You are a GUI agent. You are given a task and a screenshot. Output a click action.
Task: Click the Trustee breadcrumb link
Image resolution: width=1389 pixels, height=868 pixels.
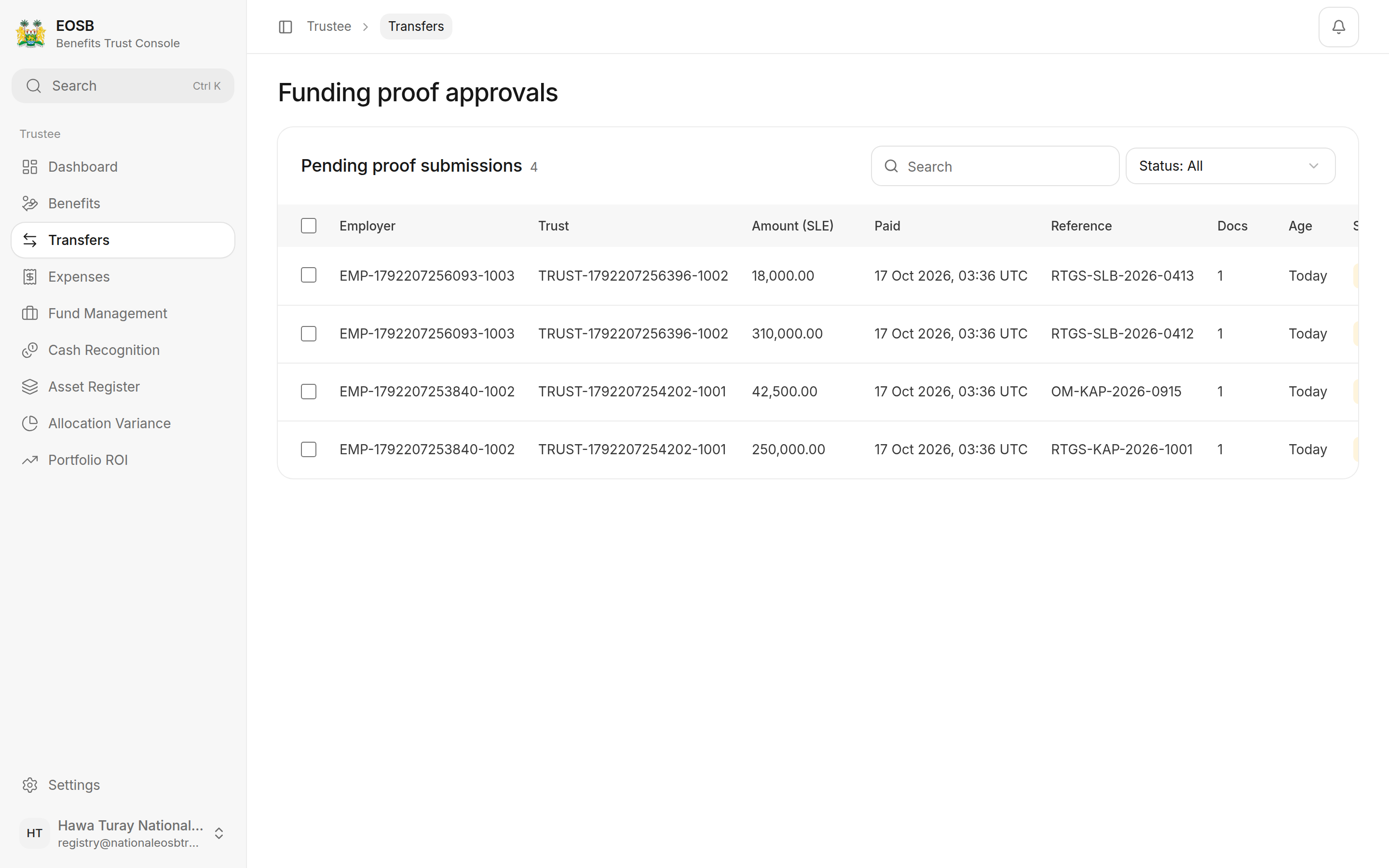(x=329, y=27)
